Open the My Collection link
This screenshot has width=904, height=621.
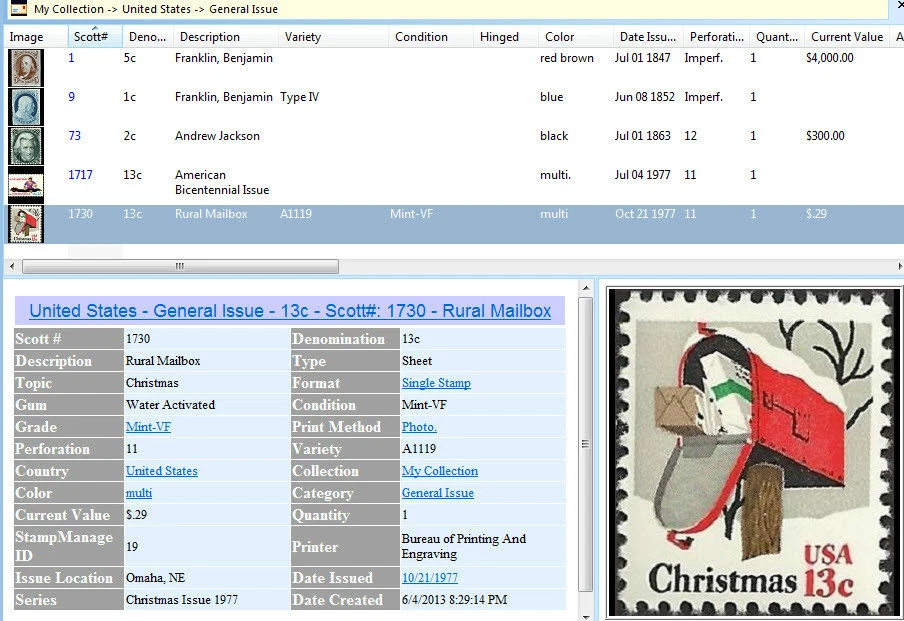(x=440, y=471)
